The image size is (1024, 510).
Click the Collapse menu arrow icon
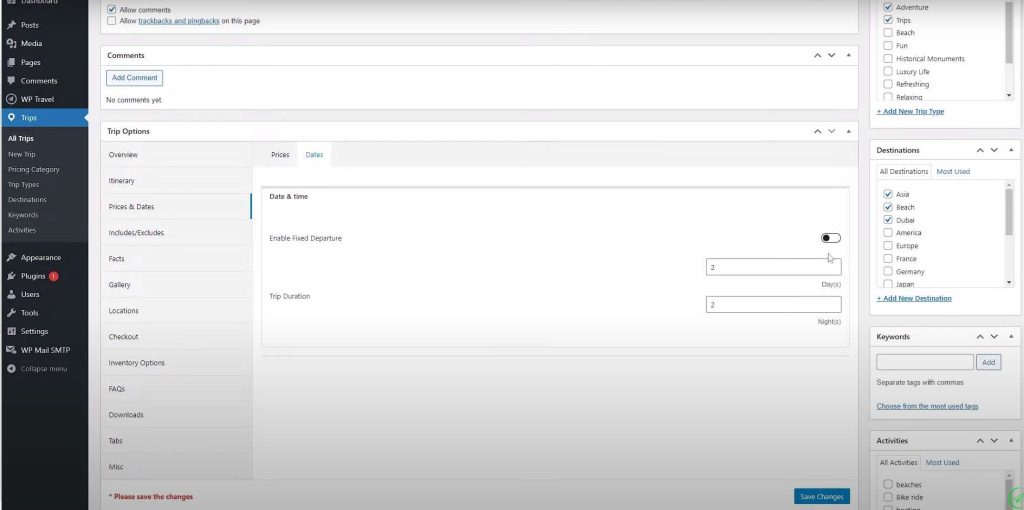(11, 368)
